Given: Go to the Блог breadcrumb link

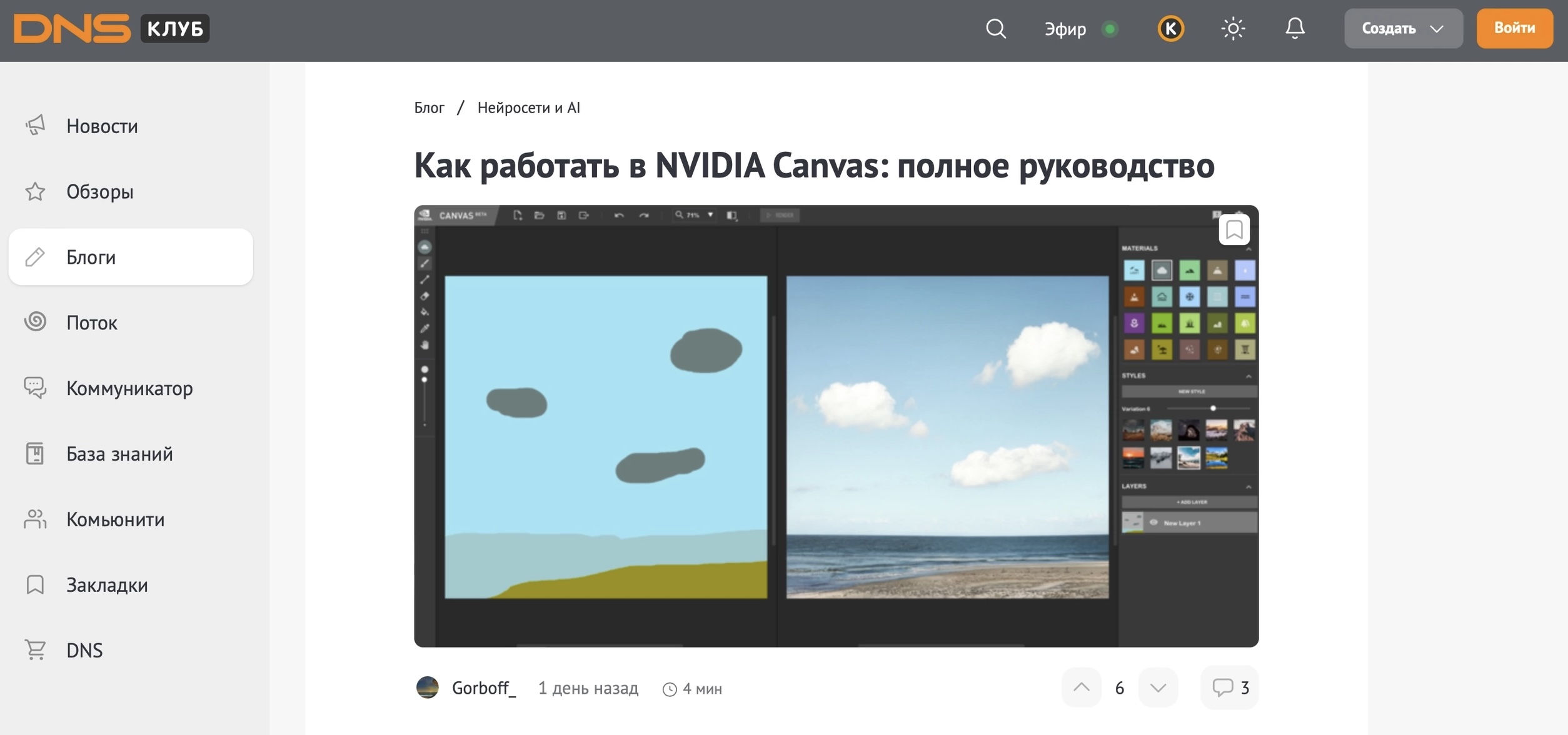Looking at the screenshot, I should (429, 107).
